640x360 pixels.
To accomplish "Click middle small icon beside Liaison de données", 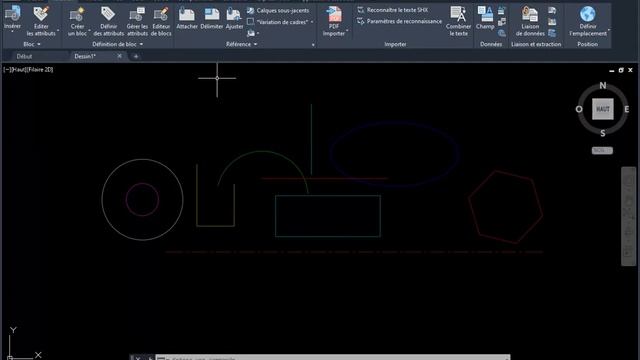I will tap(552, 22).
